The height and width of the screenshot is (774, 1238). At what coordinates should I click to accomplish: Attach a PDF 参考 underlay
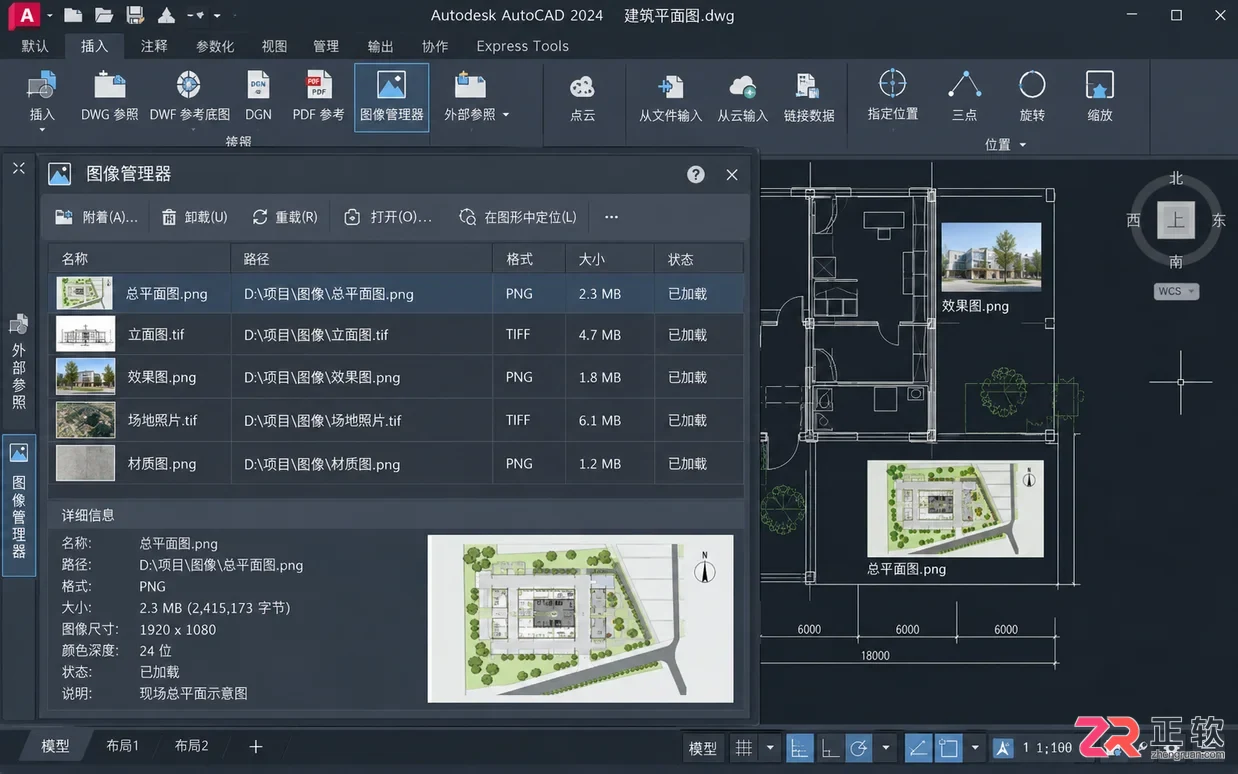[x=318, y=96]
